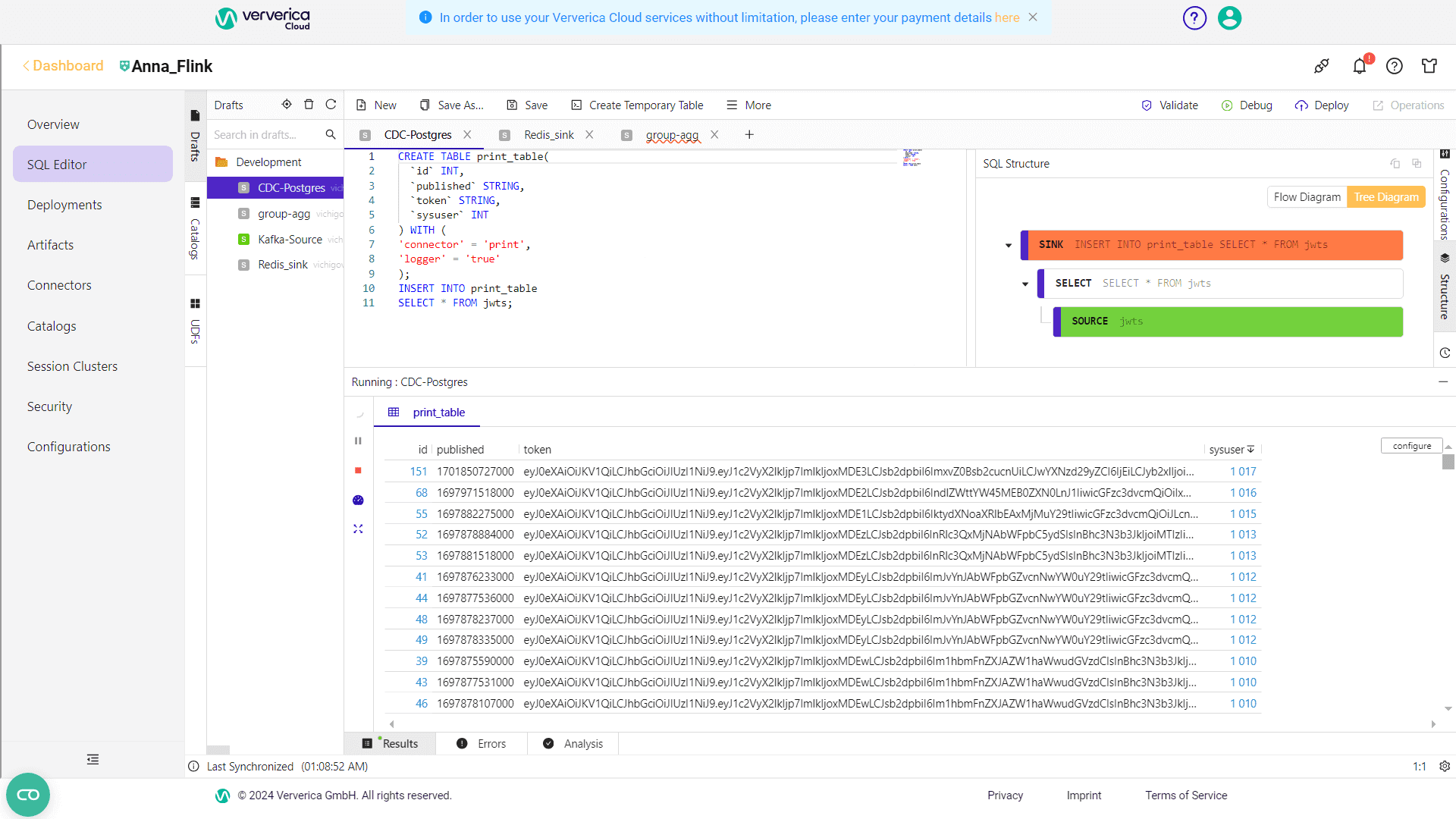Viewport: 1456px width, 819px height.
Task: Save the current draft
Action: [x=527, y=105]
